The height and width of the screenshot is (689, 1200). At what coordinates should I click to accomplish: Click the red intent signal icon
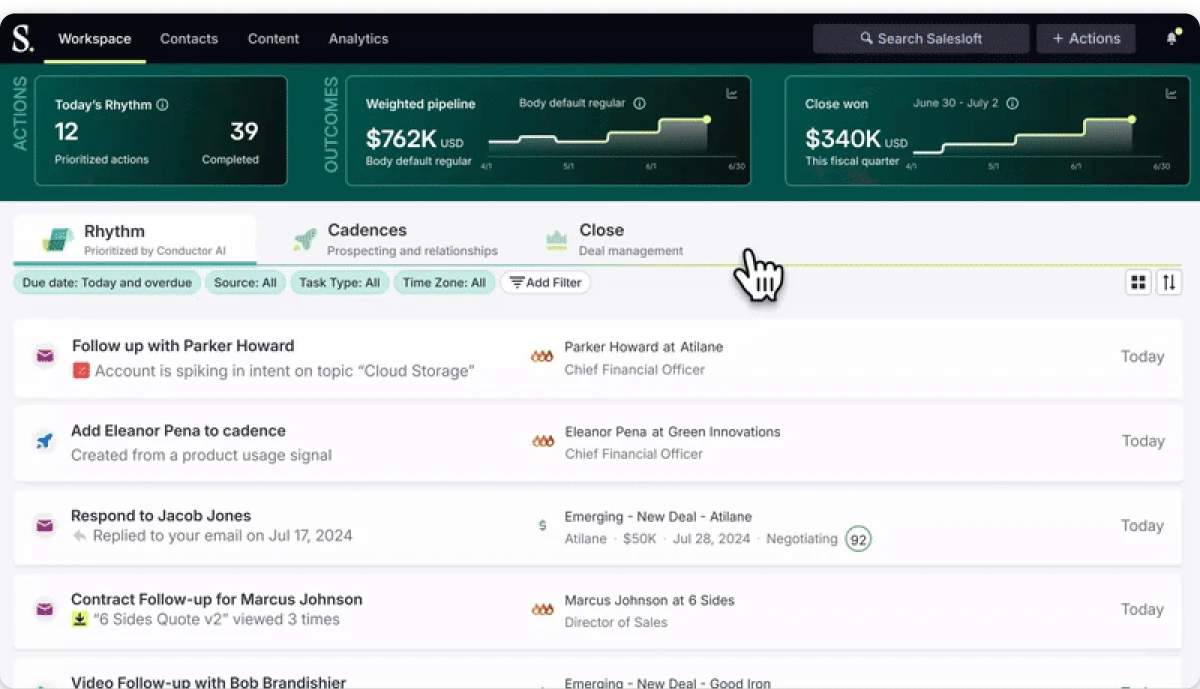click(81, 371)
